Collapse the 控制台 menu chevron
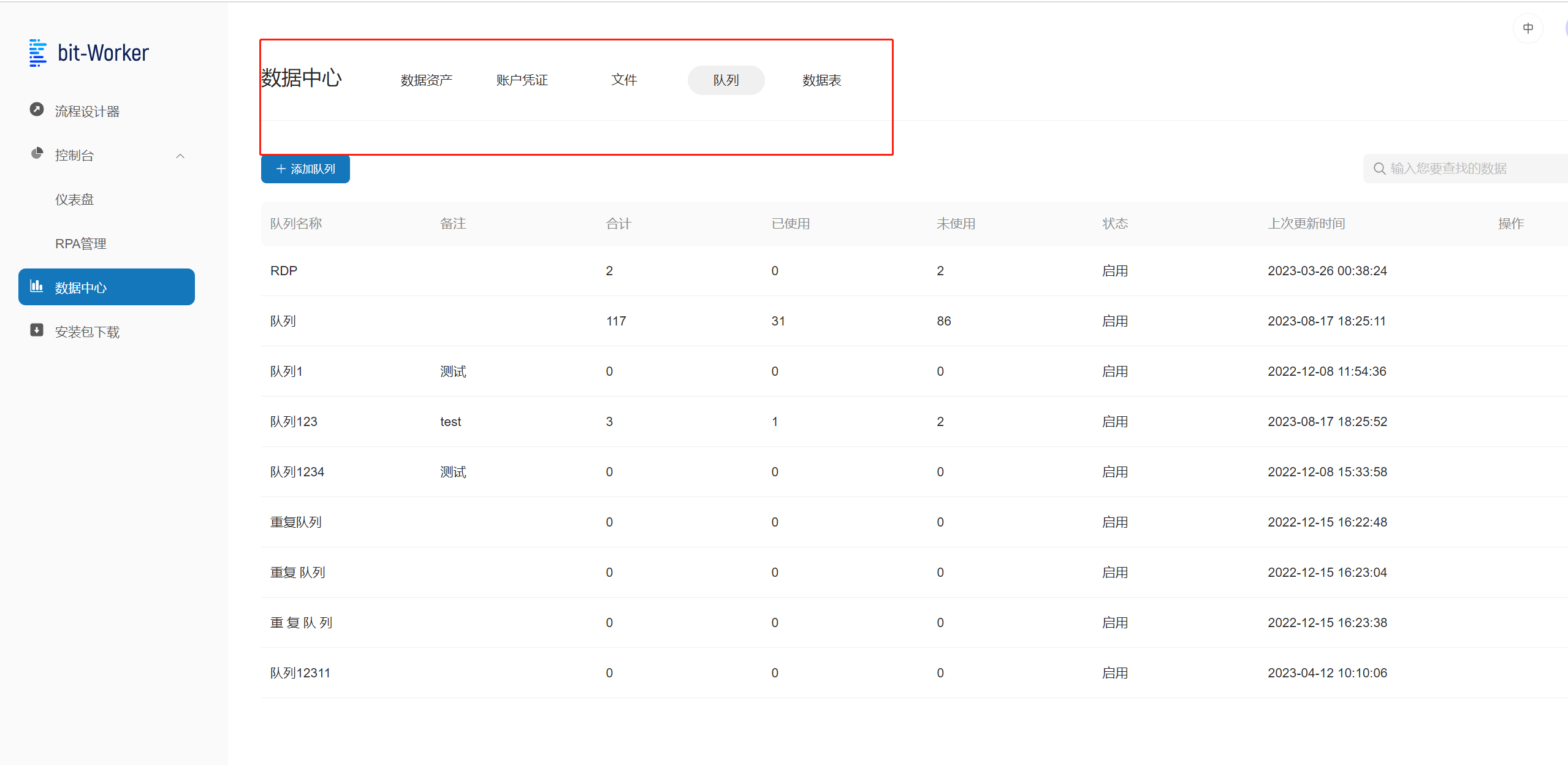The image size is (1568, 765). tap(180, 156)
